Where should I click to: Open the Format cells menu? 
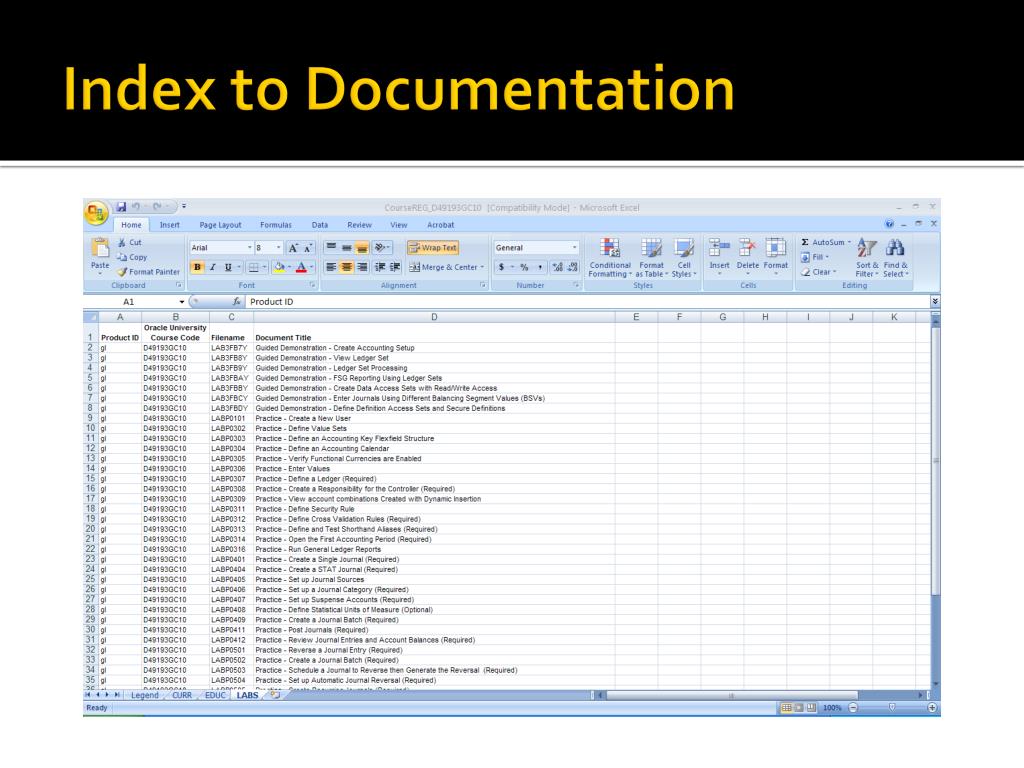point(776,257)
